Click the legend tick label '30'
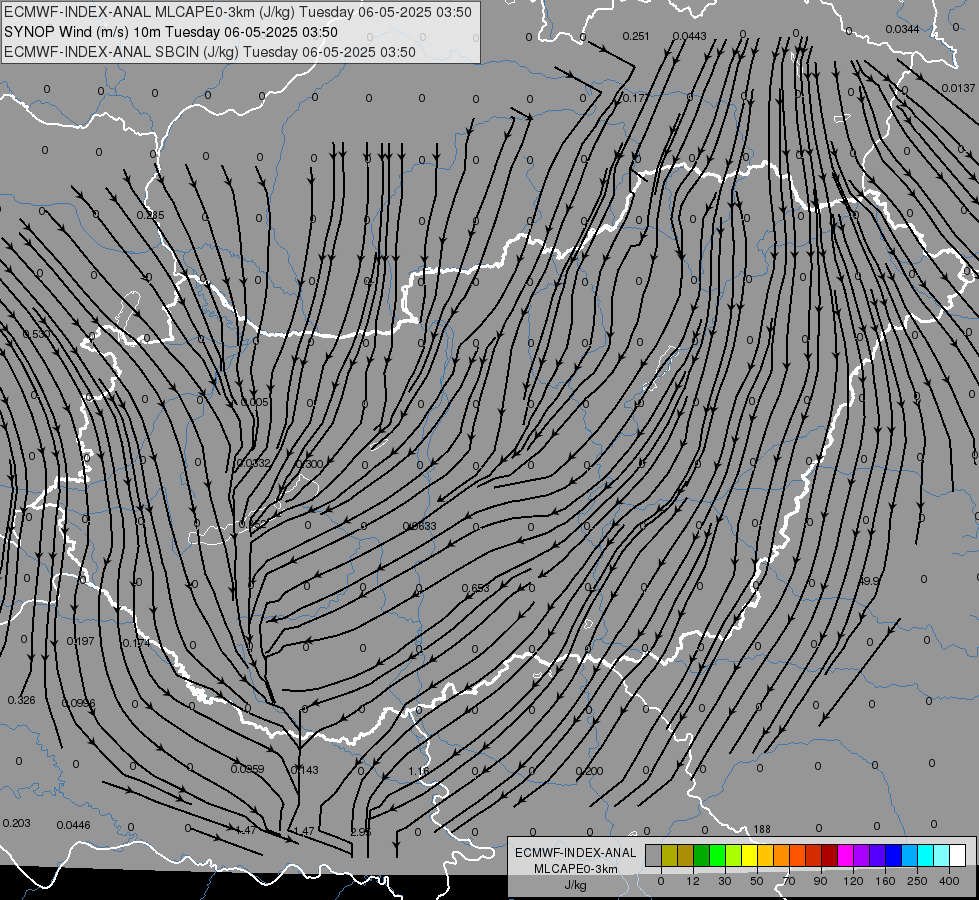 pos(725,881)
